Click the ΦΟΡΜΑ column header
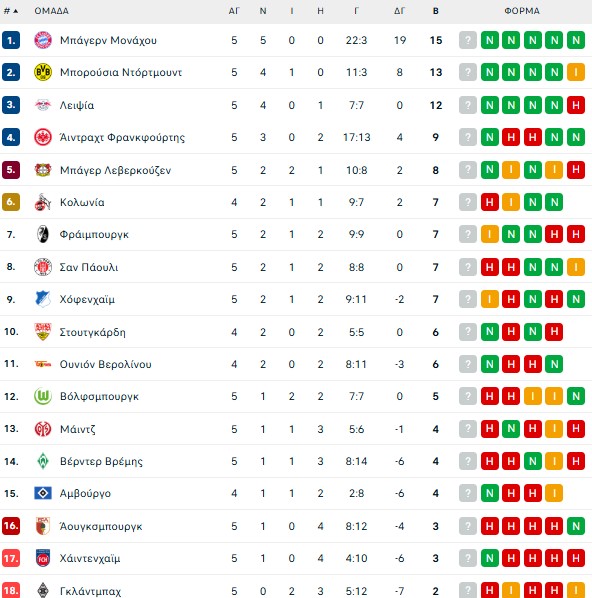 click(x=522, y=11)
